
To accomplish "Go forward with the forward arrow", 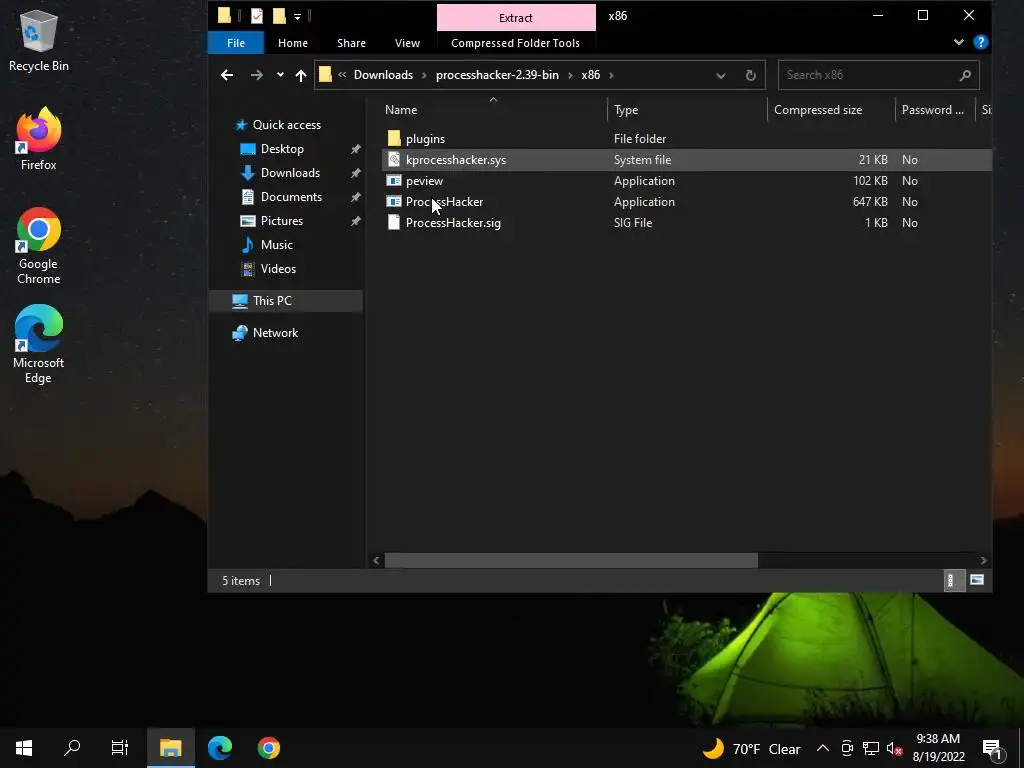I will (x=257, y=75).
